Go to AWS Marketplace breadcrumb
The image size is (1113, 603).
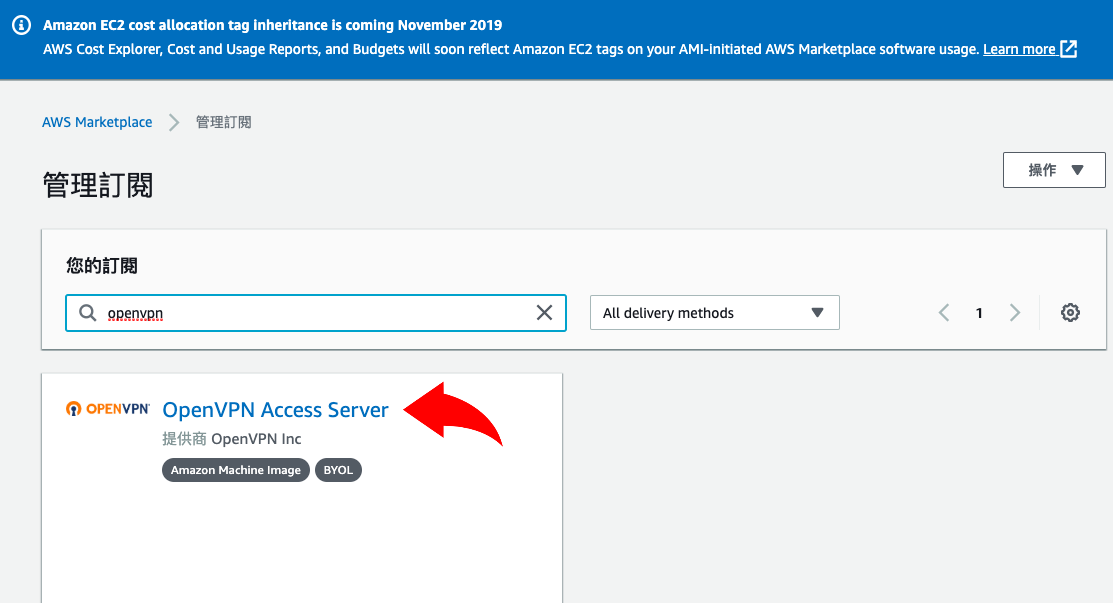pos(97,122)
